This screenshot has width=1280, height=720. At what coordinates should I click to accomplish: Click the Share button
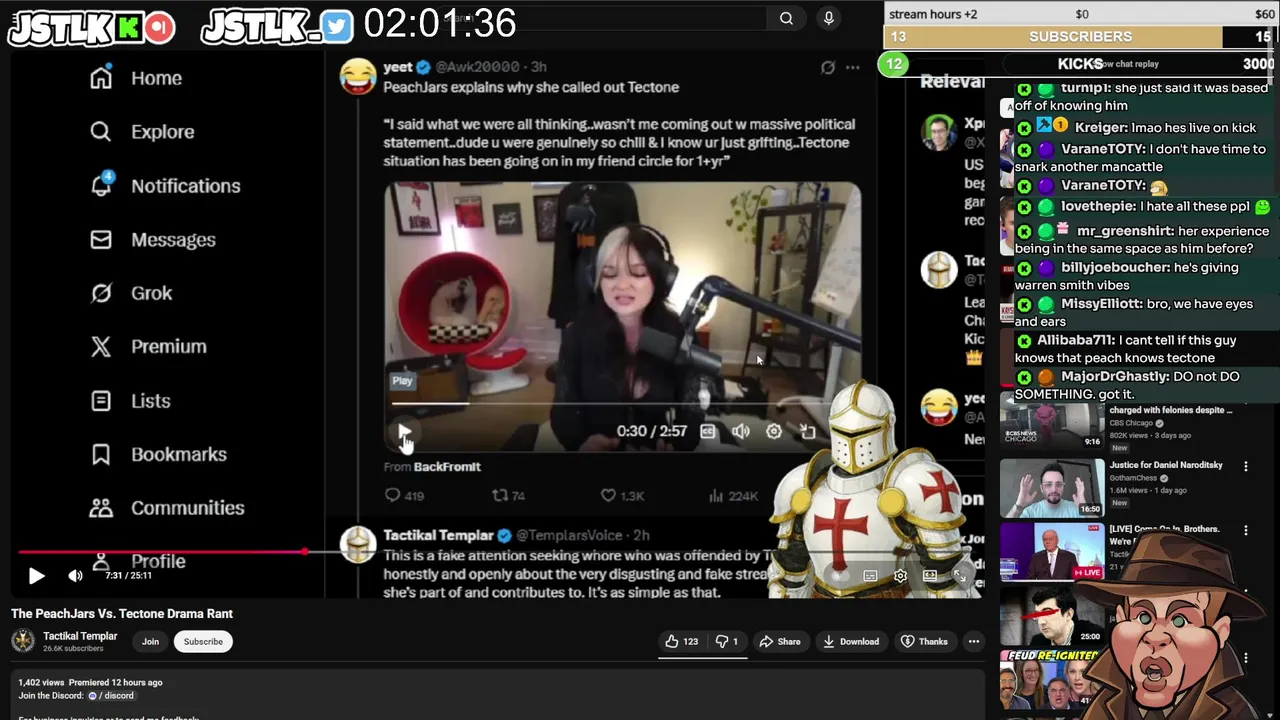pyautogui.click(x=779, y=642)
